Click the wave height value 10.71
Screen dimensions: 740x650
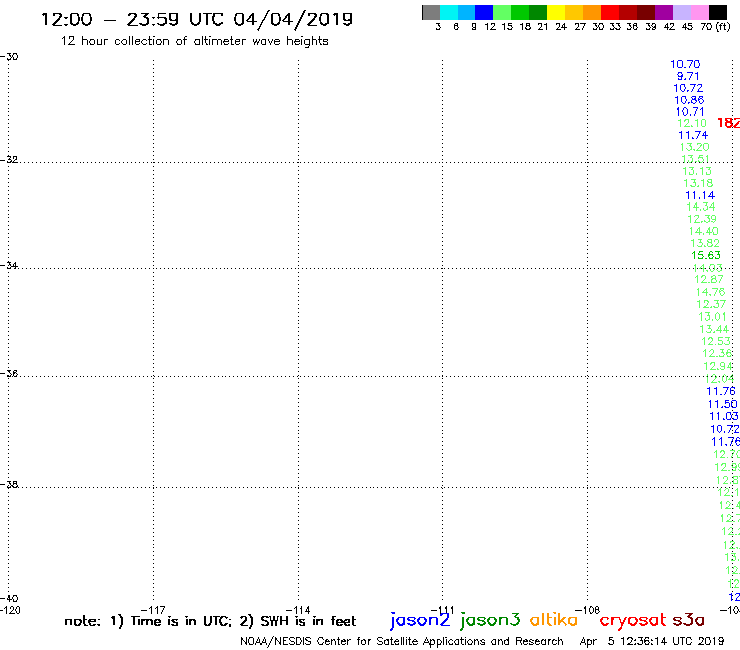pyautogui.click(x=690, y=112)
